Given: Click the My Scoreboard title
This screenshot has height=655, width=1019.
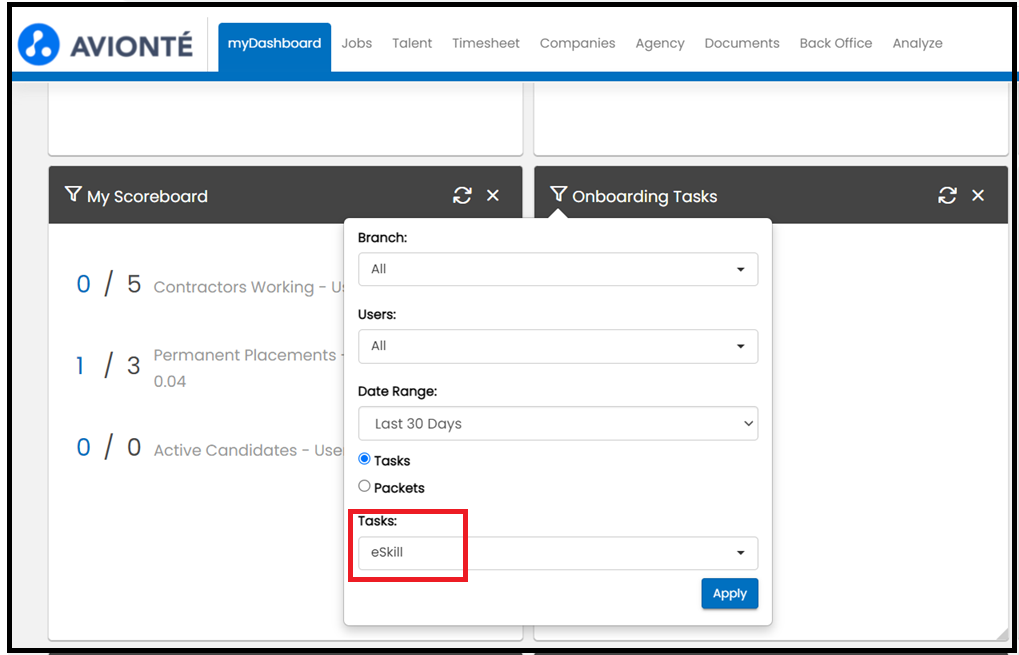Looking at the screenshot, I should click(x=148, y=196).
